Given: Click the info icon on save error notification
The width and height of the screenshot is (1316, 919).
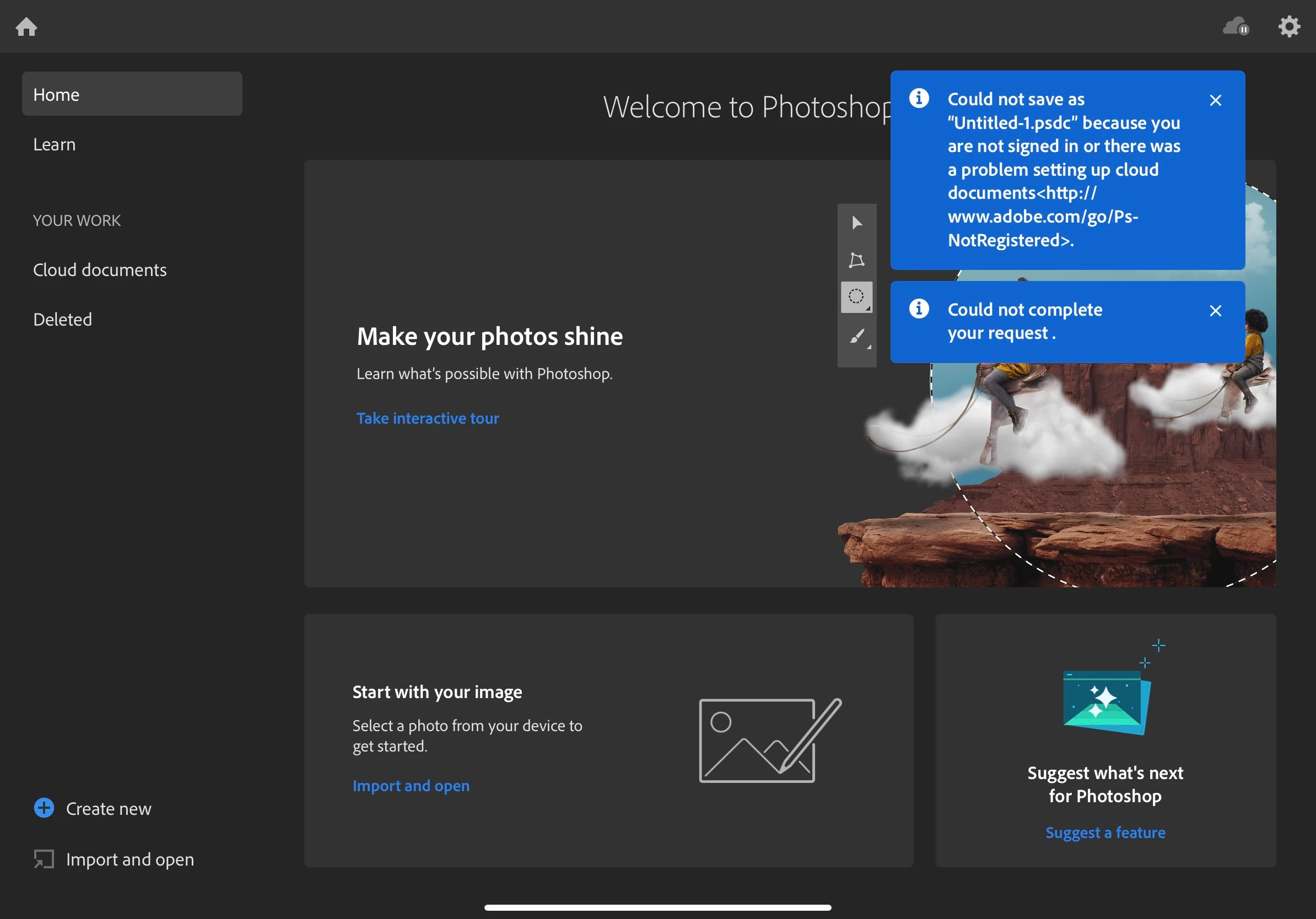Looking at the screenshot, I should [x=919, y=99].
